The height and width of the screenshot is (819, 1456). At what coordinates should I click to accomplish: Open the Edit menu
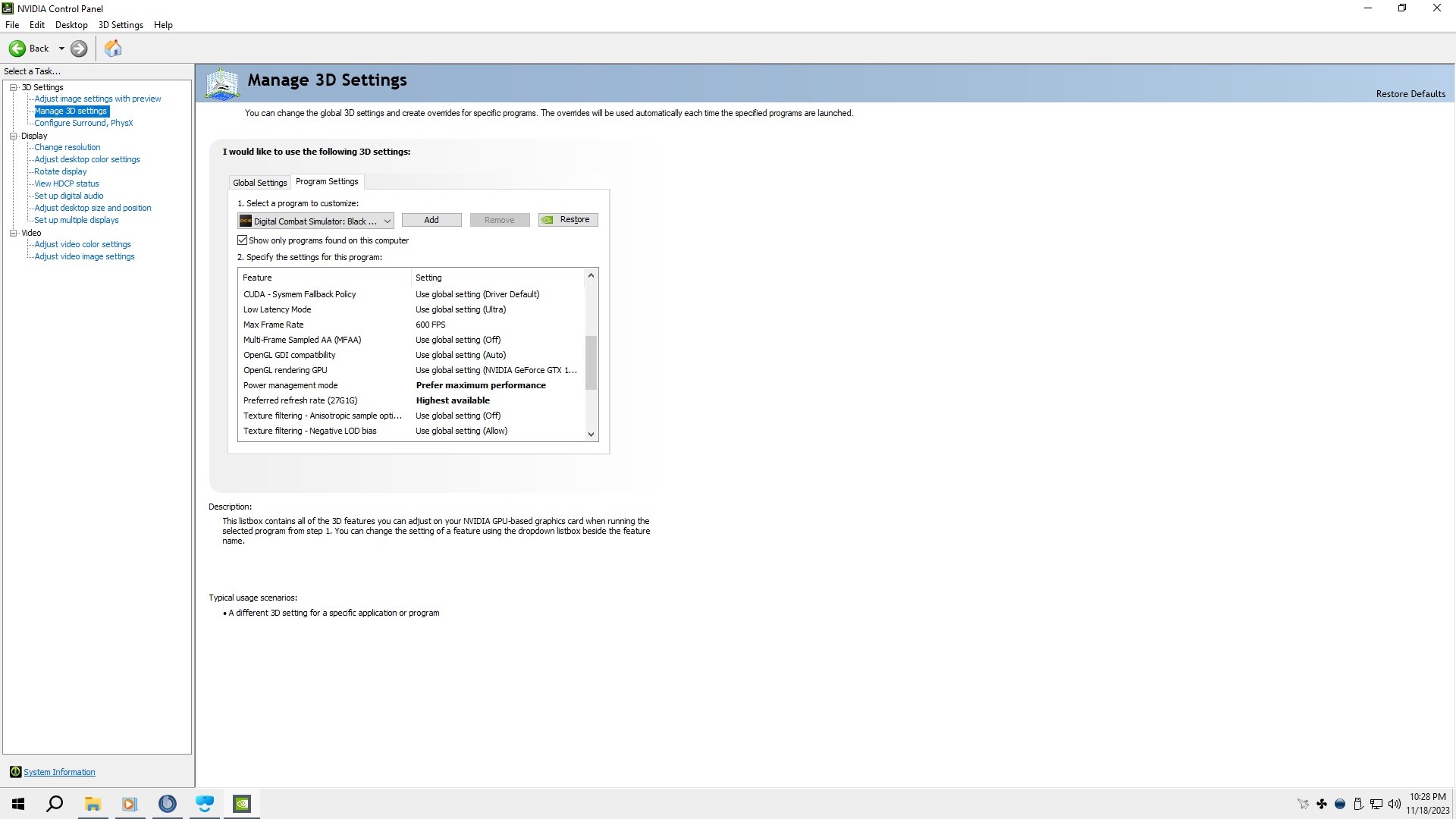pyautogui.click(x=37, y=25)
